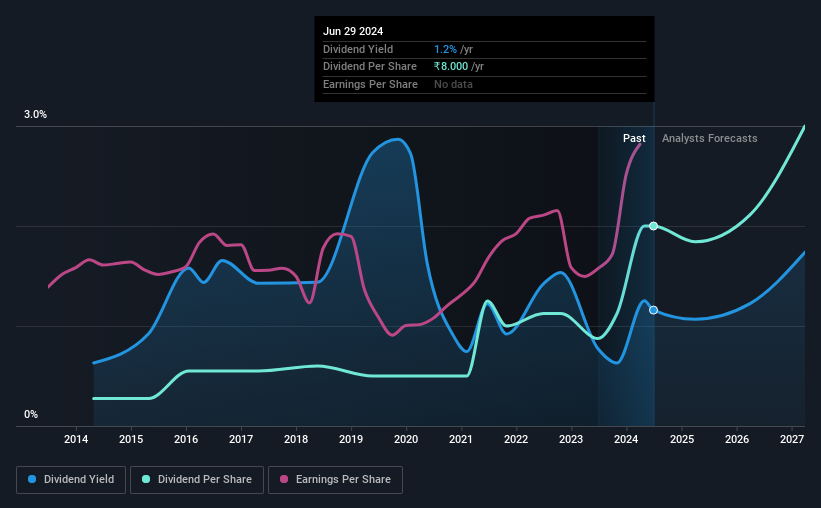Toggle the Dividend Per Share legend series

pyautogui.click(x=197, y=479)
